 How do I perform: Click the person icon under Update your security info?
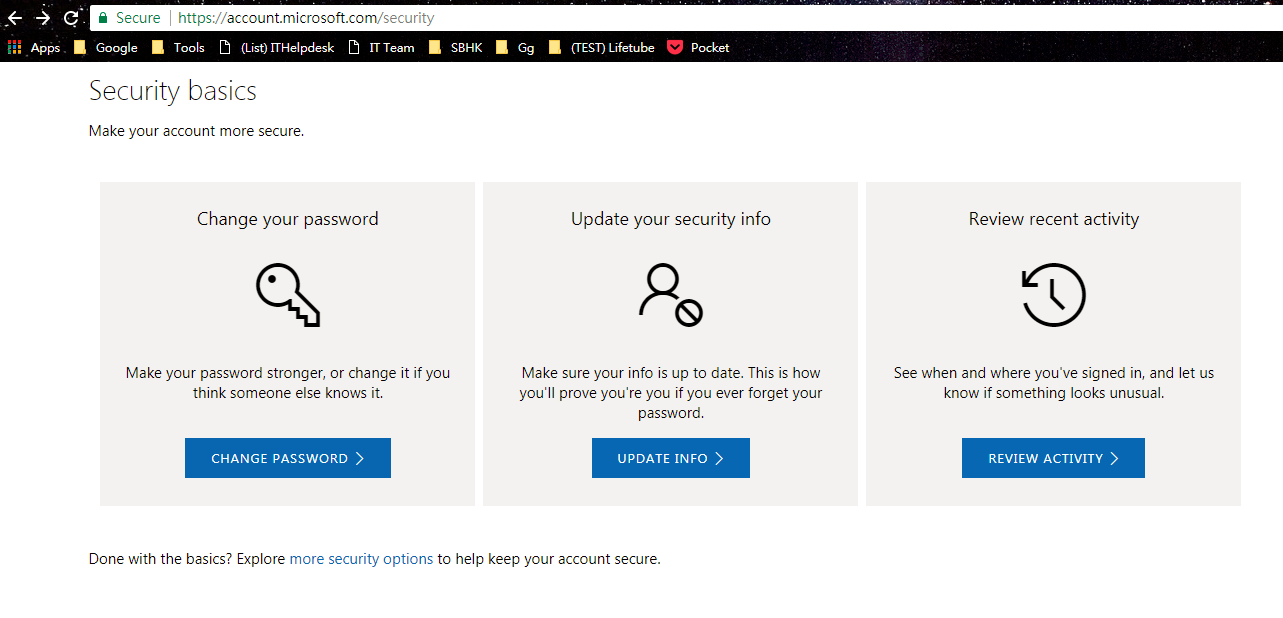670,295
